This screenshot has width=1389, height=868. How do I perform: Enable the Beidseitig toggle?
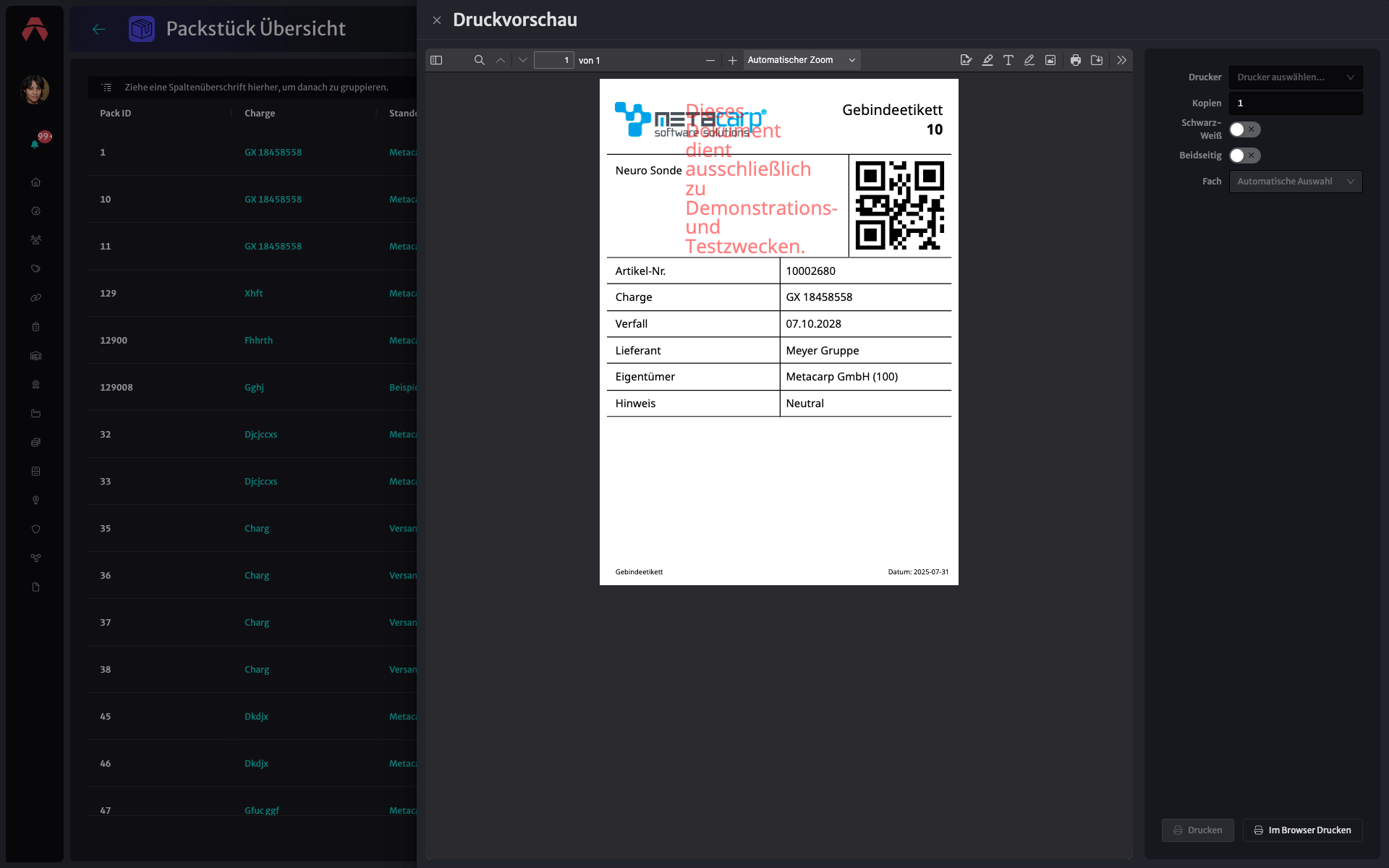pyautogui.click(x=1245, y=156)
